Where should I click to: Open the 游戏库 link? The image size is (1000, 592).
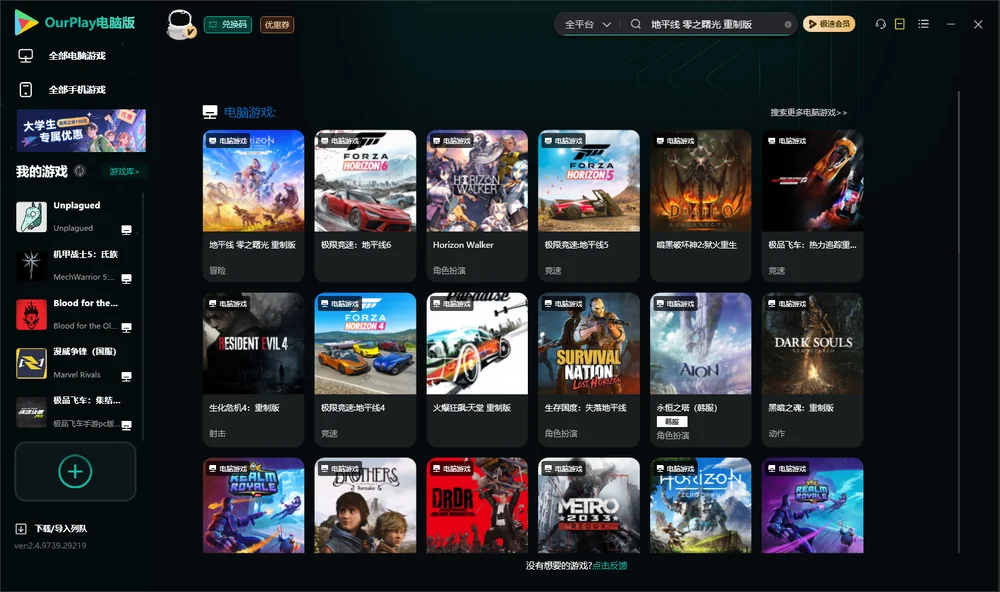(124, 172)
